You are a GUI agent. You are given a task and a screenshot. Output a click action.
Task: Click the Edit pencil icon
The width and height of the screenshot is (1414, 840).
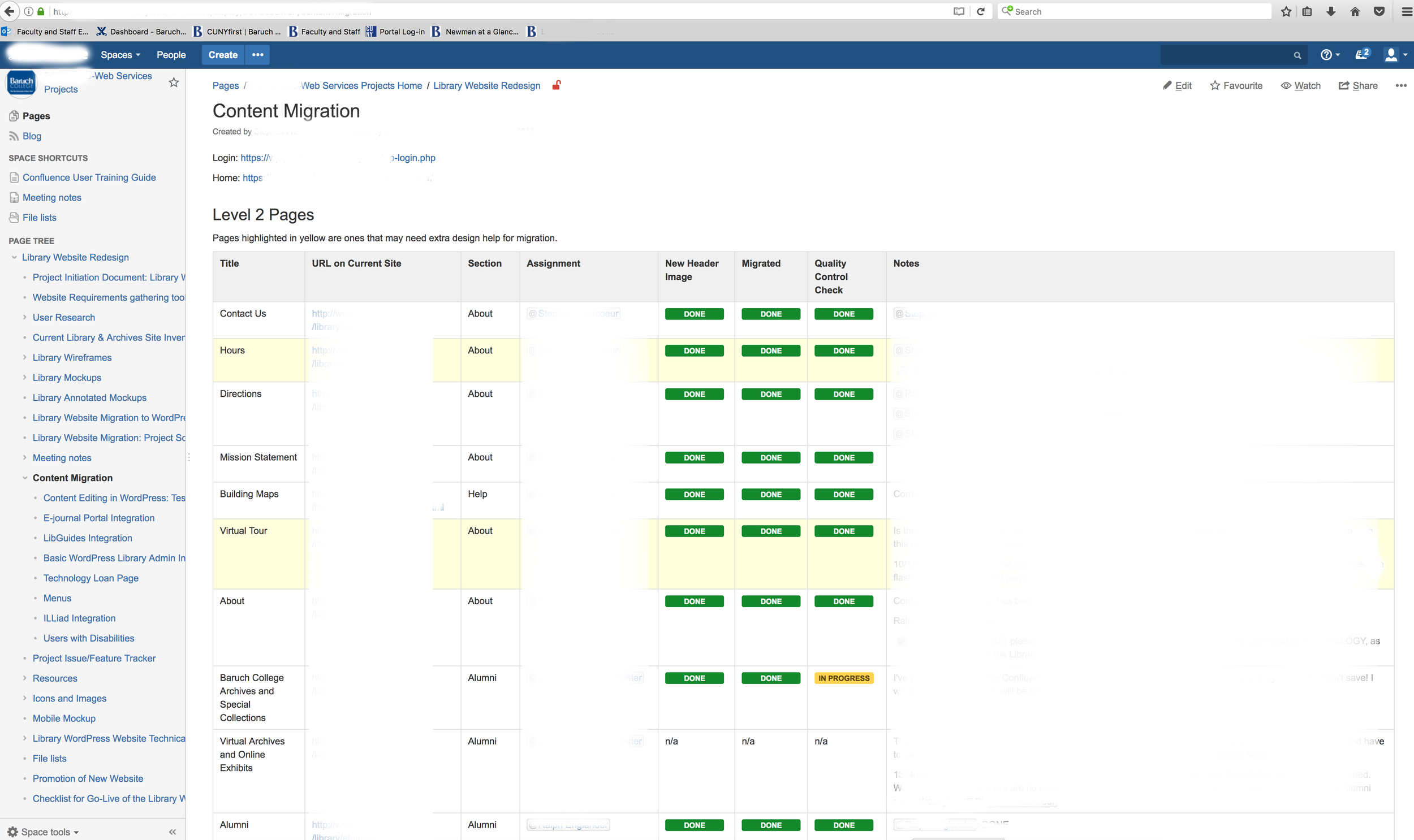1167,85
